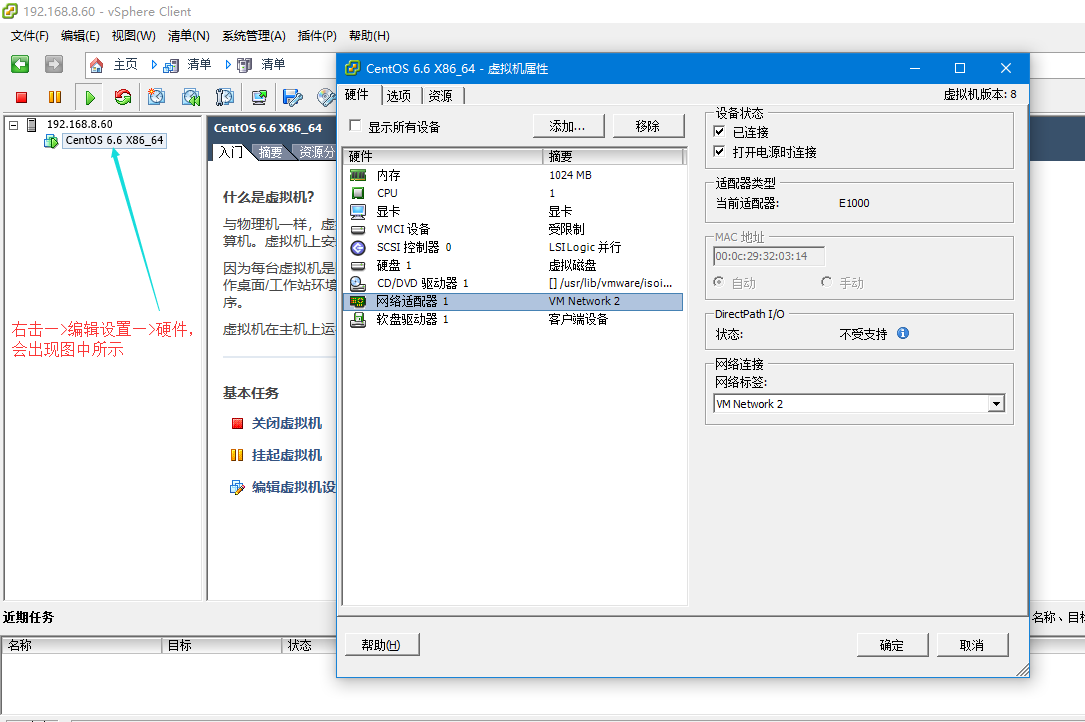
Task: Open the 文件(F) menu
Action: 30,36
